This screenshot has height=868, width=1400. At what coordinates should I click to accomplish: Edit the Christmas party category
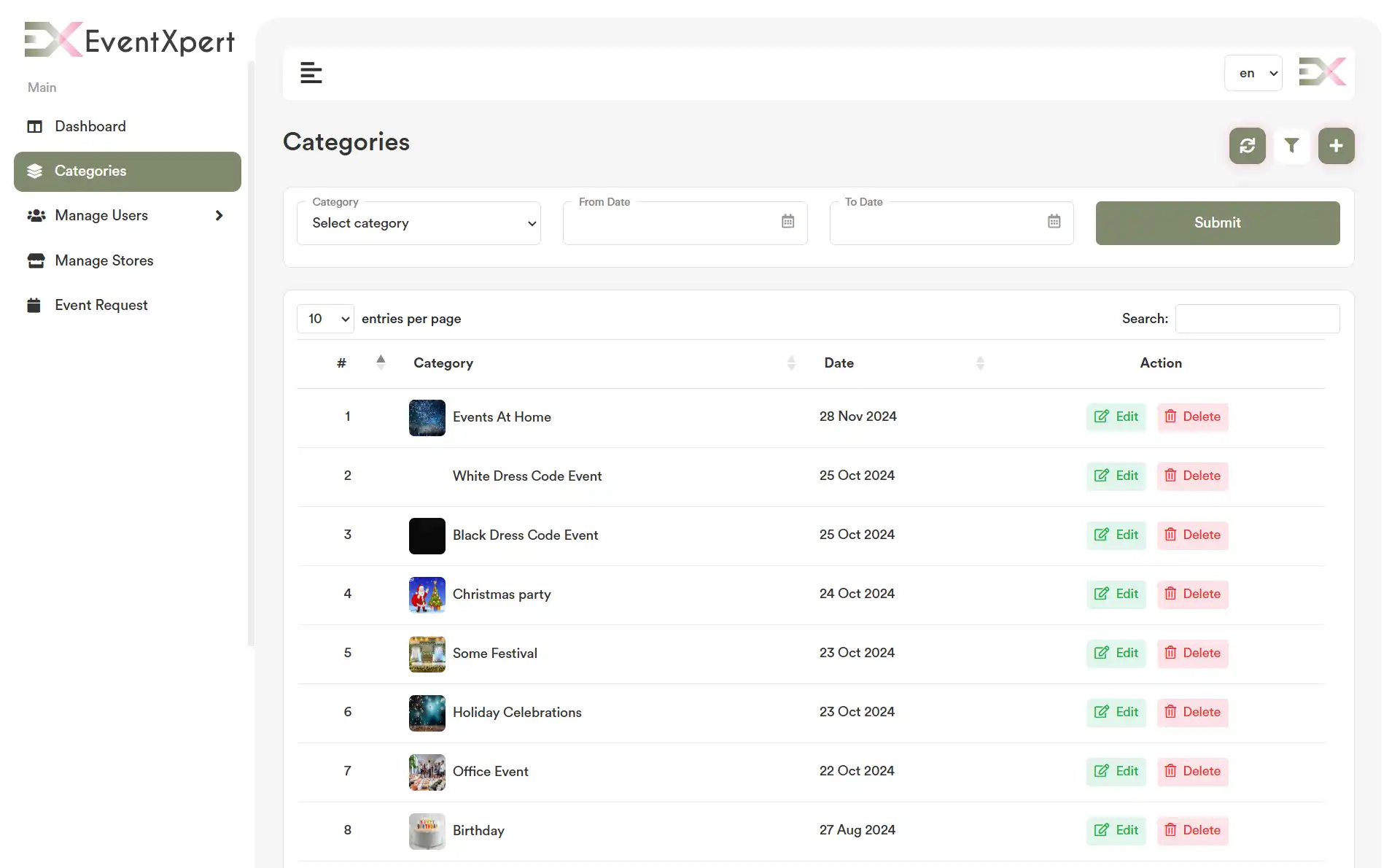(1116, 594)
